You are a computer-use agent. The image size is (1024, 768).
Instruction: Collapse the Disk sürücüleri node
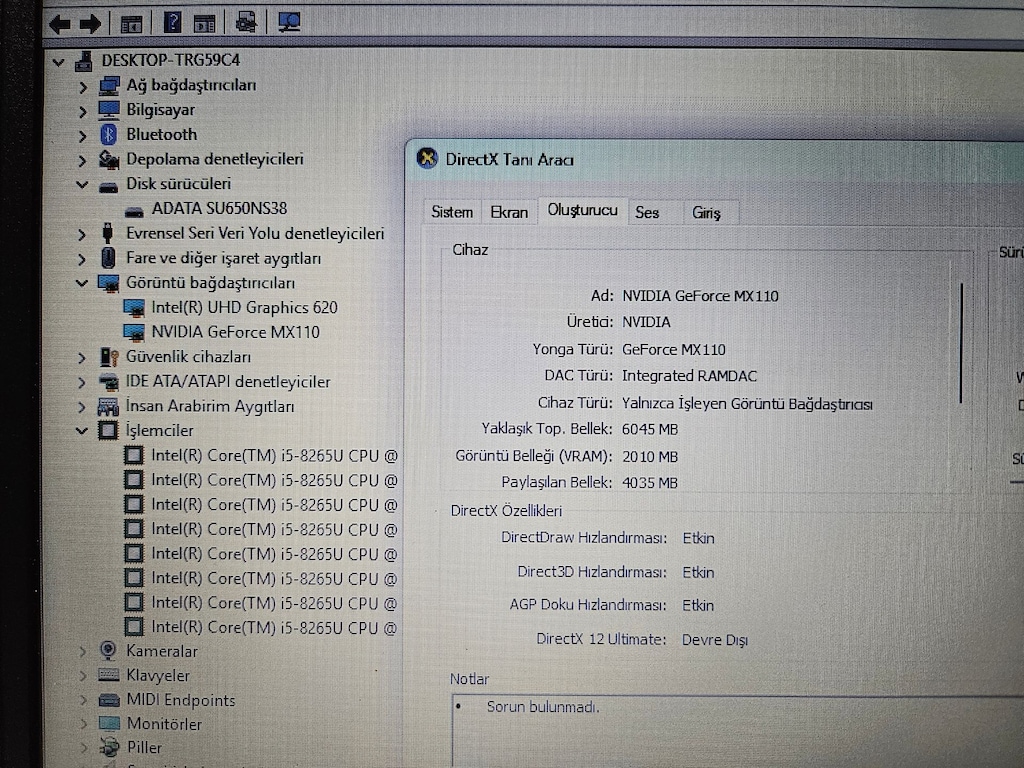click(82, 185)
